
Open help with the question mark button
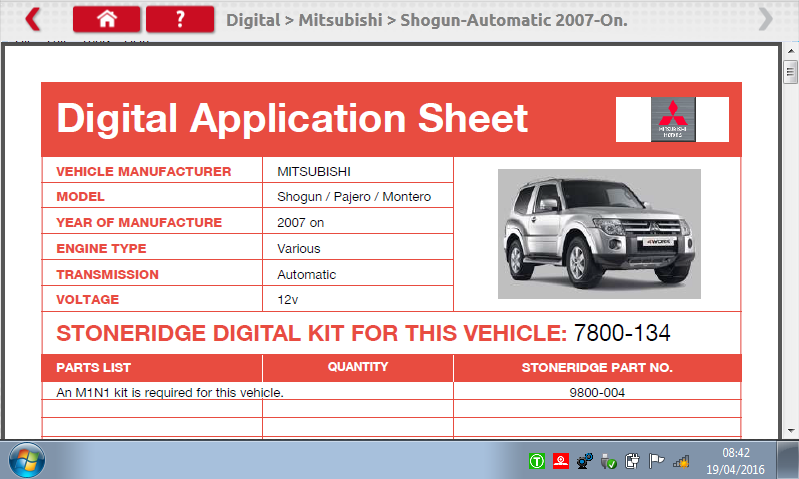[180, 19]
